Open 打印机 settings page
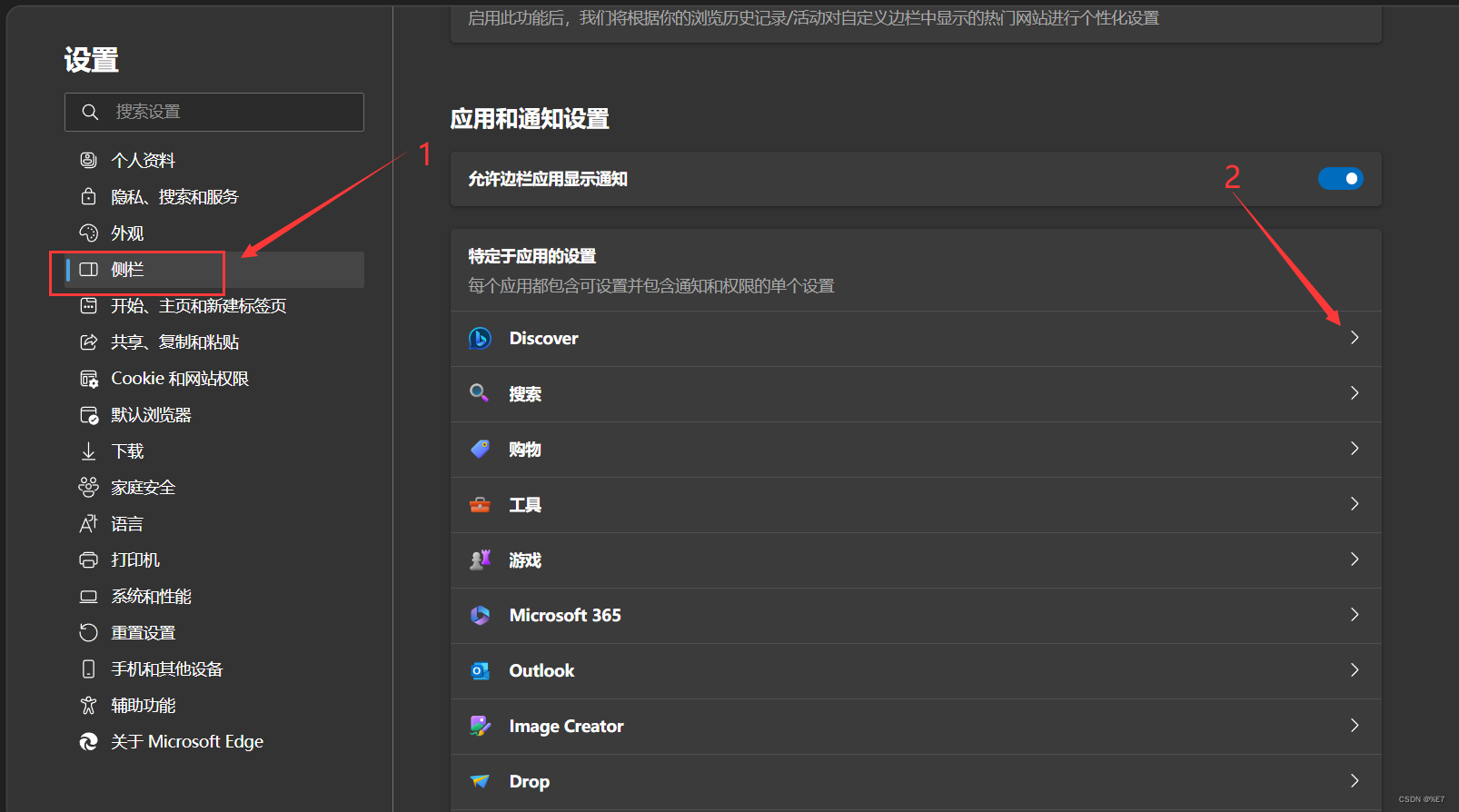Image resolution: width=1459 pixels, height=812 pixels. [214, 559]
